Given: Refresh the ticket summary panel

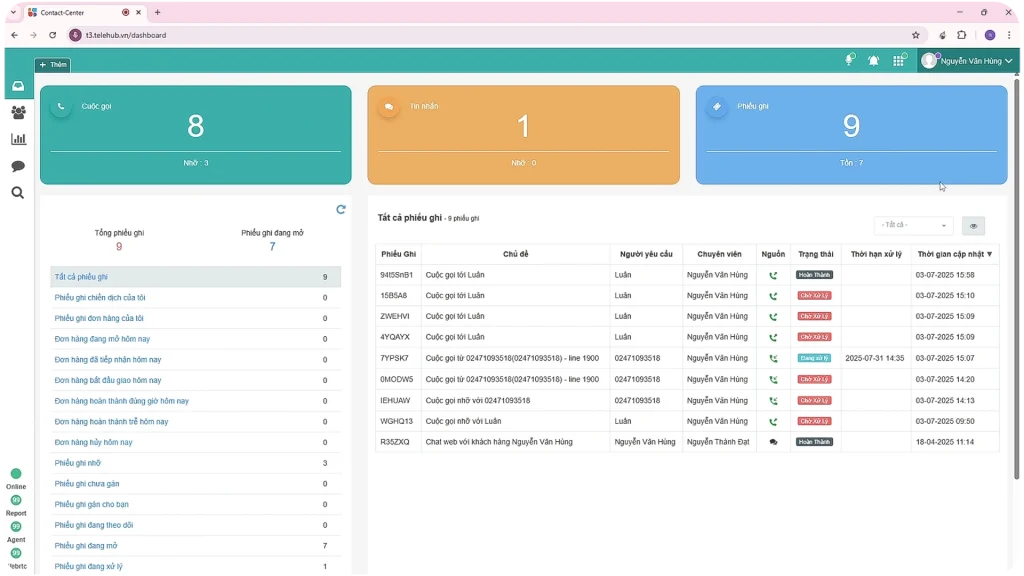Looking at the screenshot, I should click(x=341, y=209).
